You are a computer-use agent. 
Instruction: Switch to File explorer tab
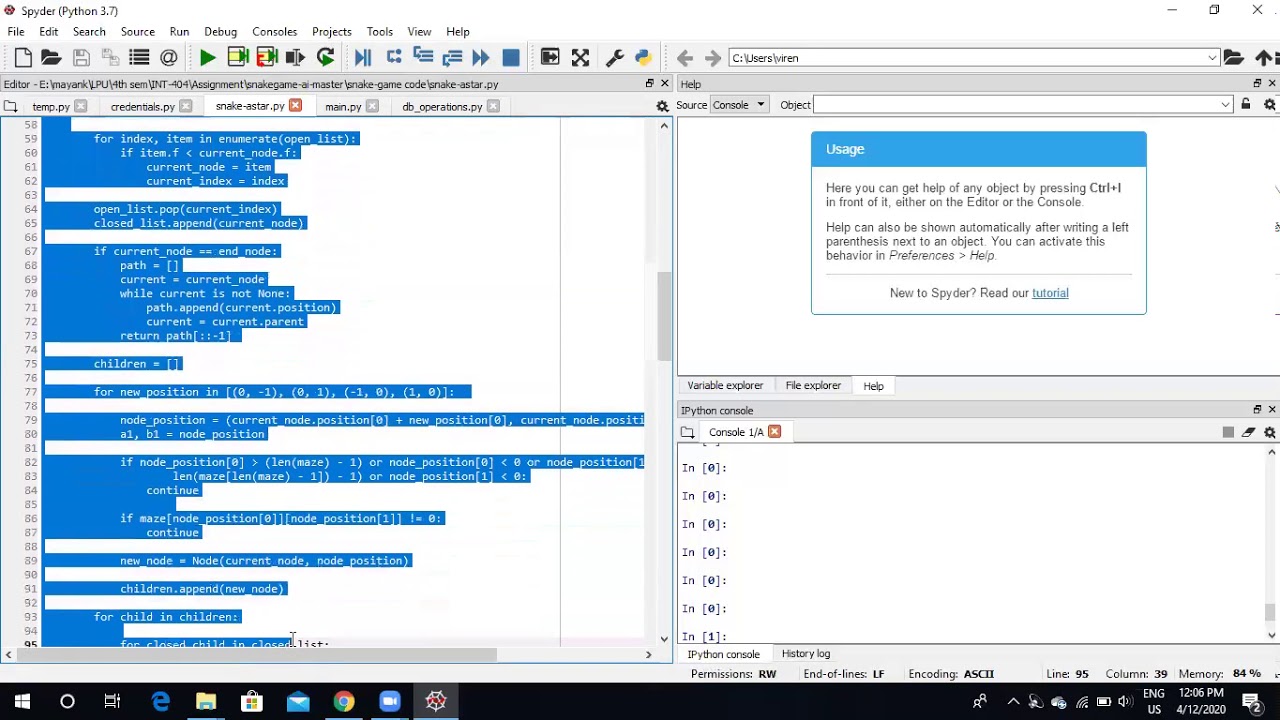pos(813,385)
